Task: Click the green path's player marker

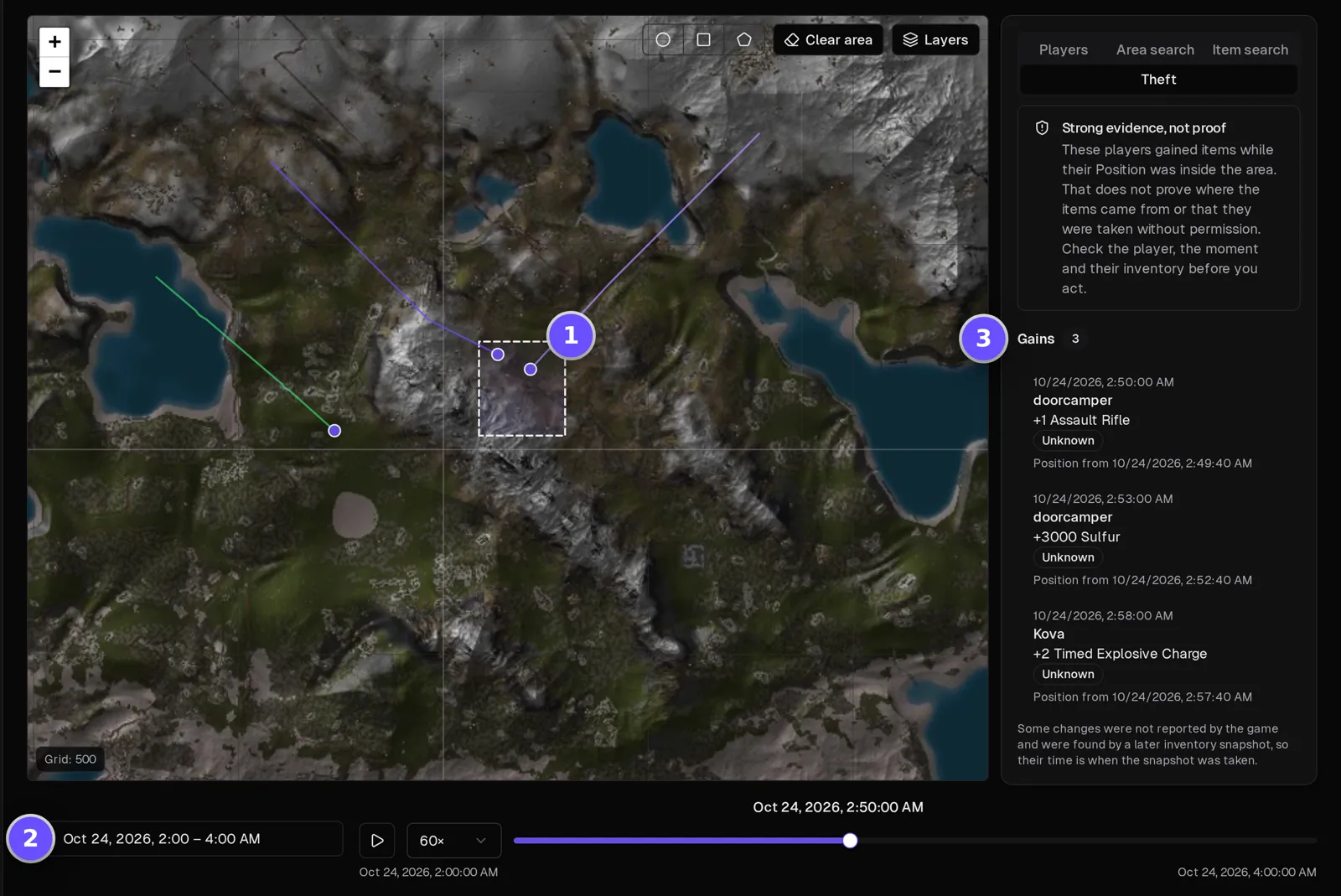Action: click(334, 431)
